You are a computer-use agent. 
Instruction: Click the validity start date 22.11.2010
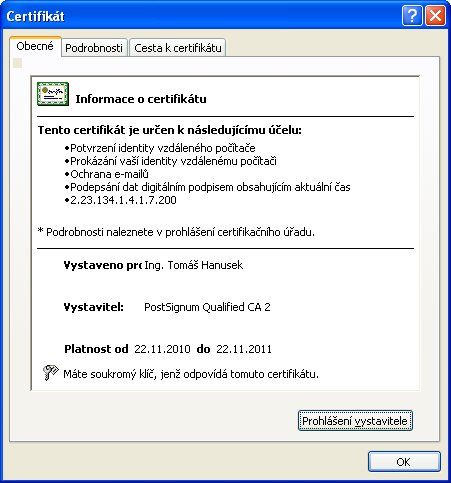tap(162, 349)
